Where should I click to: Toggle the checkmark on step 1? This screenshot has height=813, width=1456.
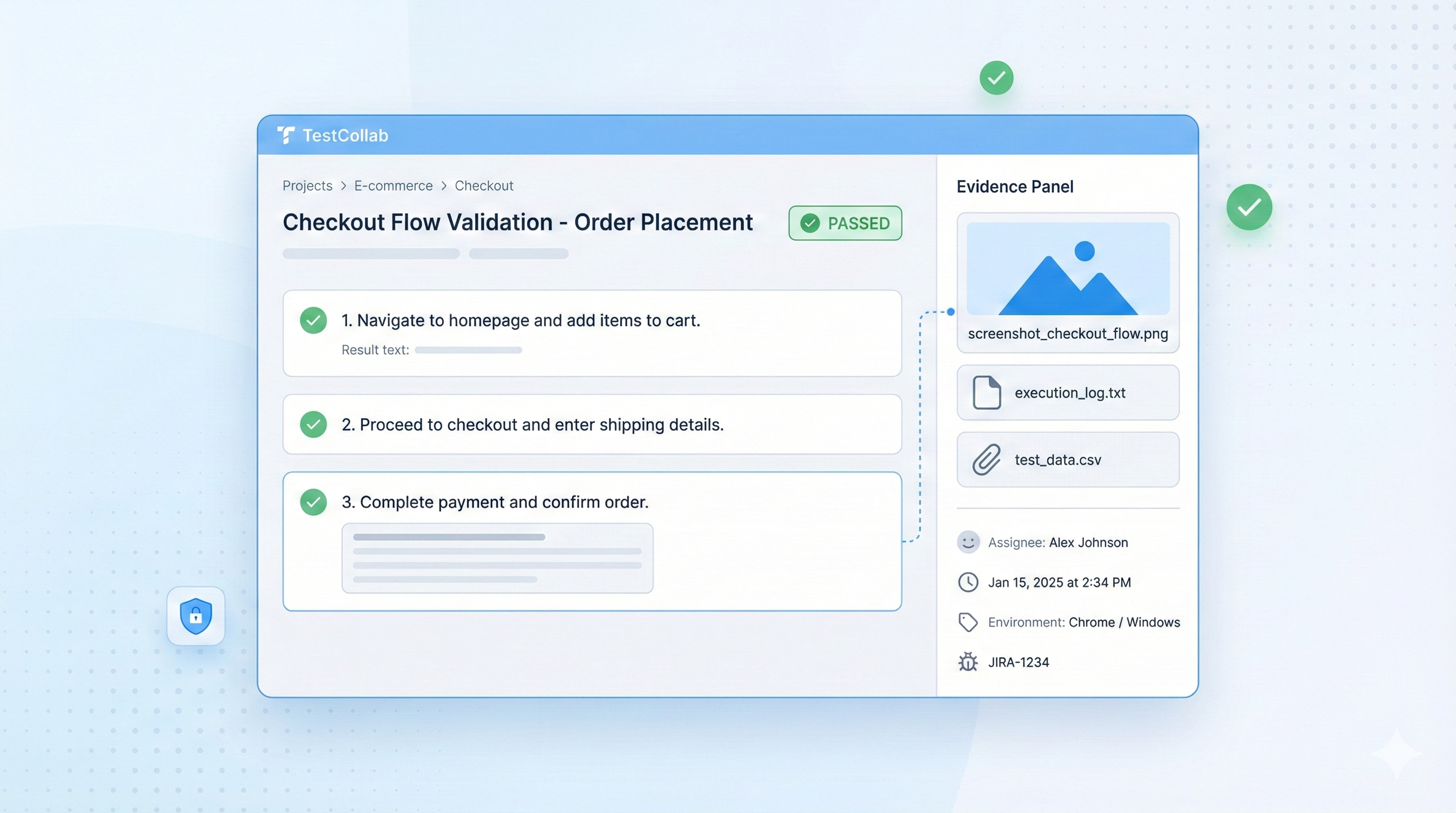click(x=313, y=320)
